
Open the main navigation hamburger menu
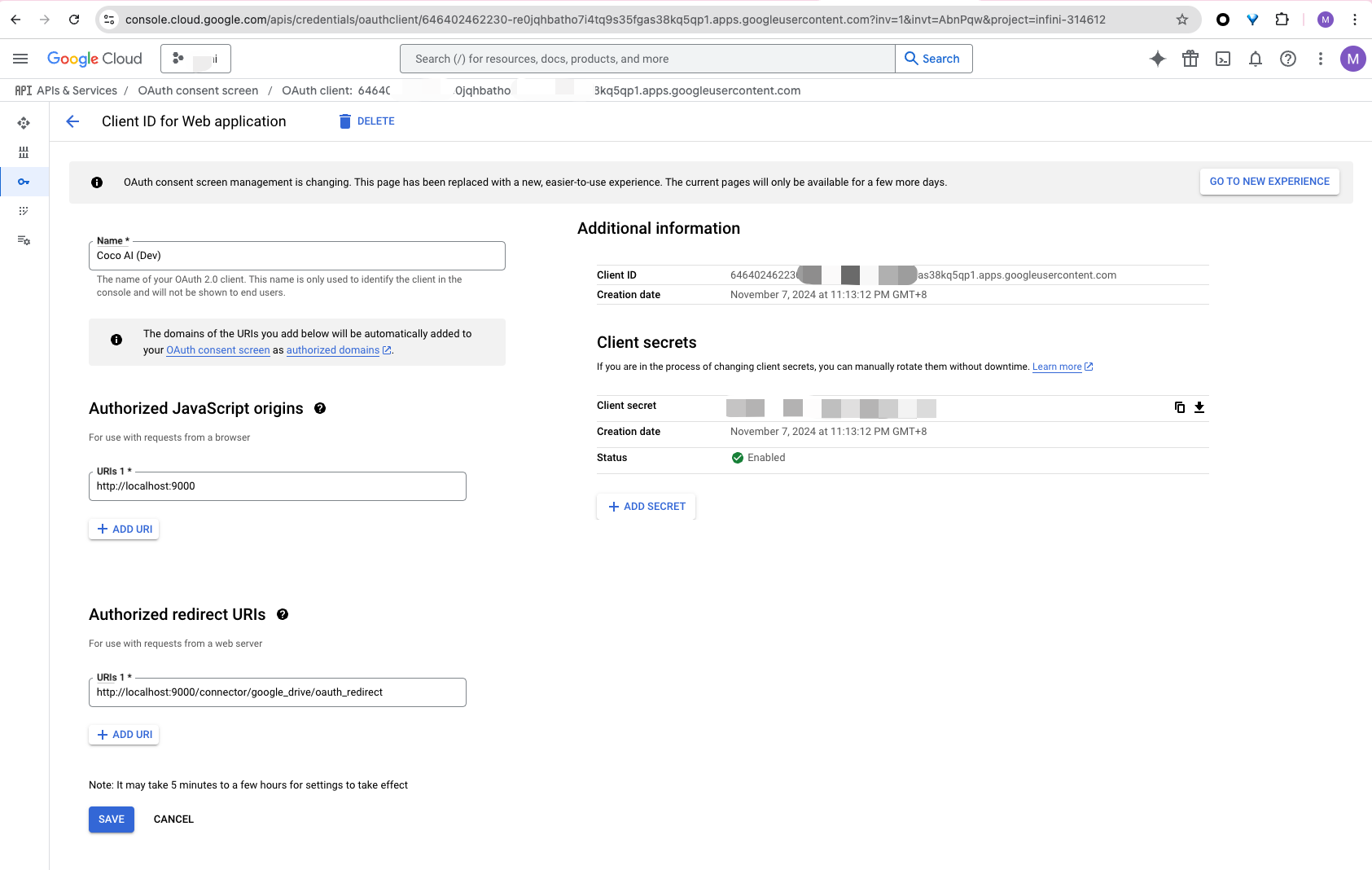(x=20, y=58)
